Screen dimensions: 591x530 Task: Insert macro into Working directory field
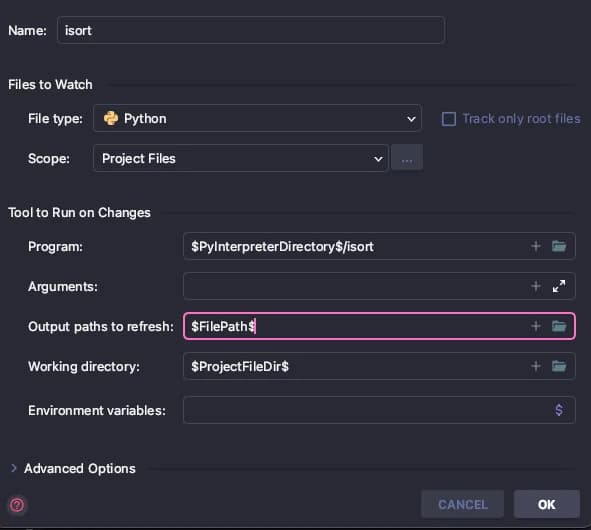(x=536, y=366)
